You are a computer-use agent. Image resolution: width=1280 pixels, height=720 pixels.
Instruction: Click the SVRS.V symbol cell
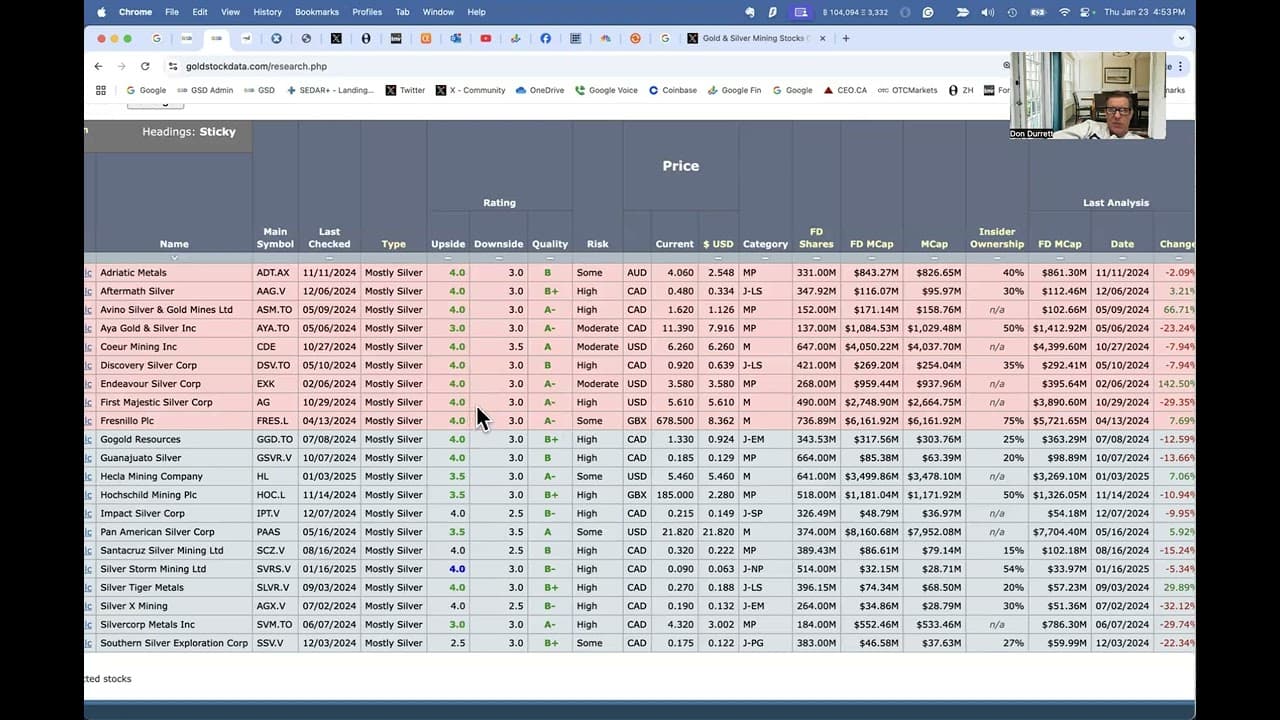pyautogui.click(x=273, y=569)
